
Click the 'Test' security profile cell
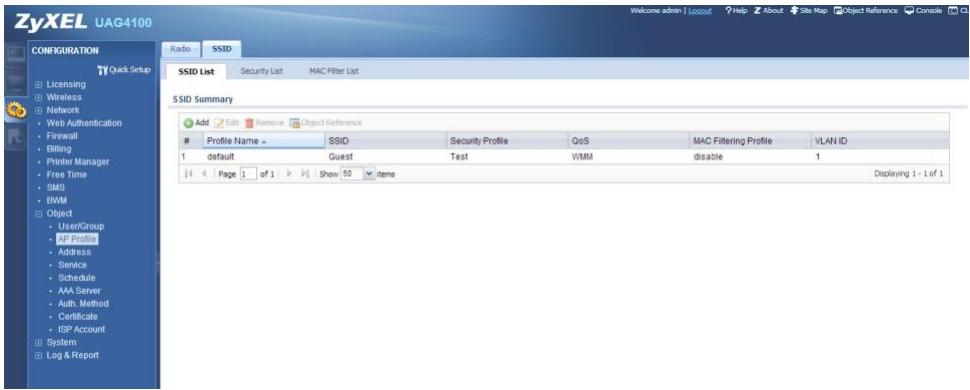point(507,157)
